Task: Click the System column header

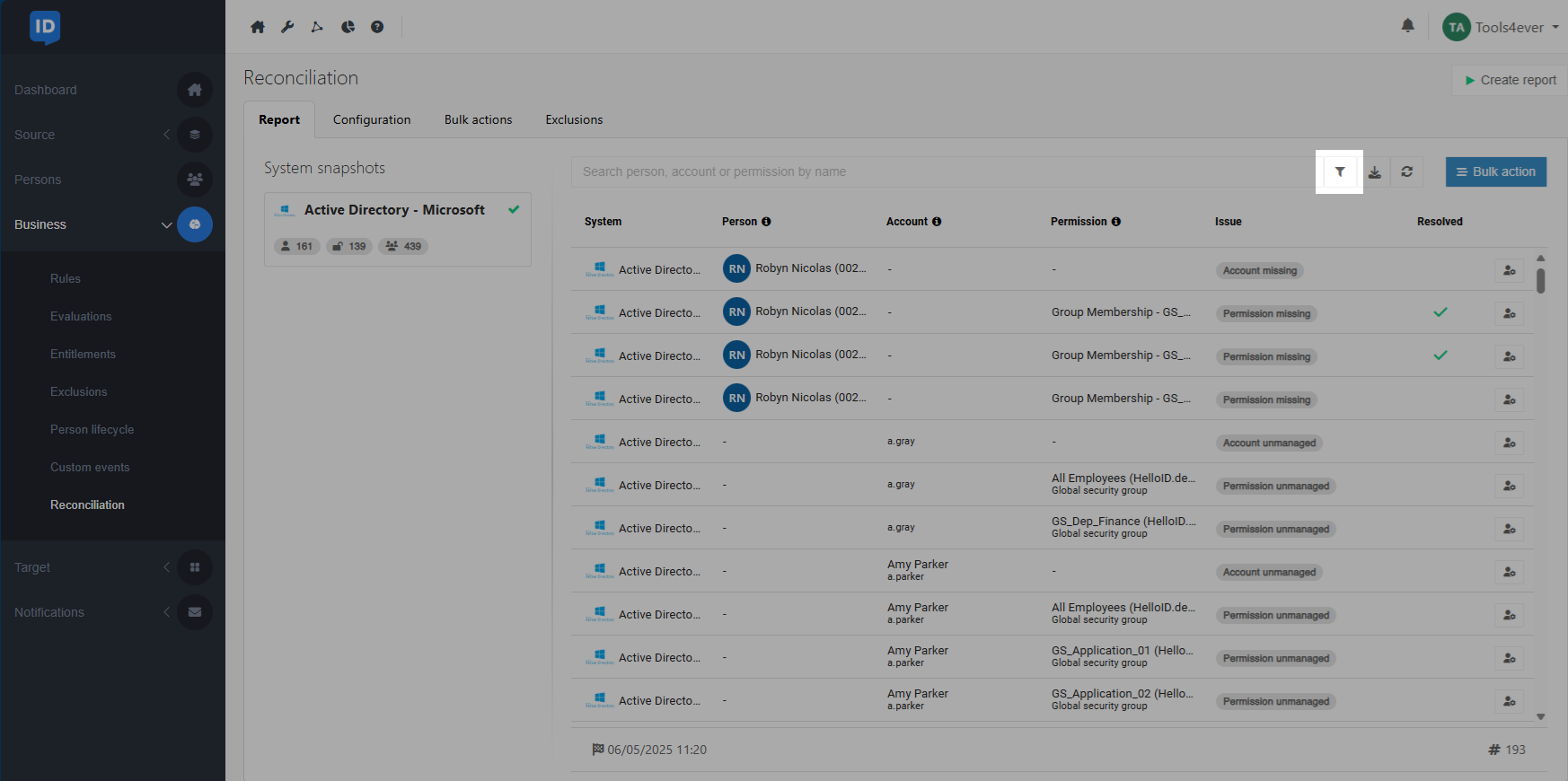Action: click(603, 222)
